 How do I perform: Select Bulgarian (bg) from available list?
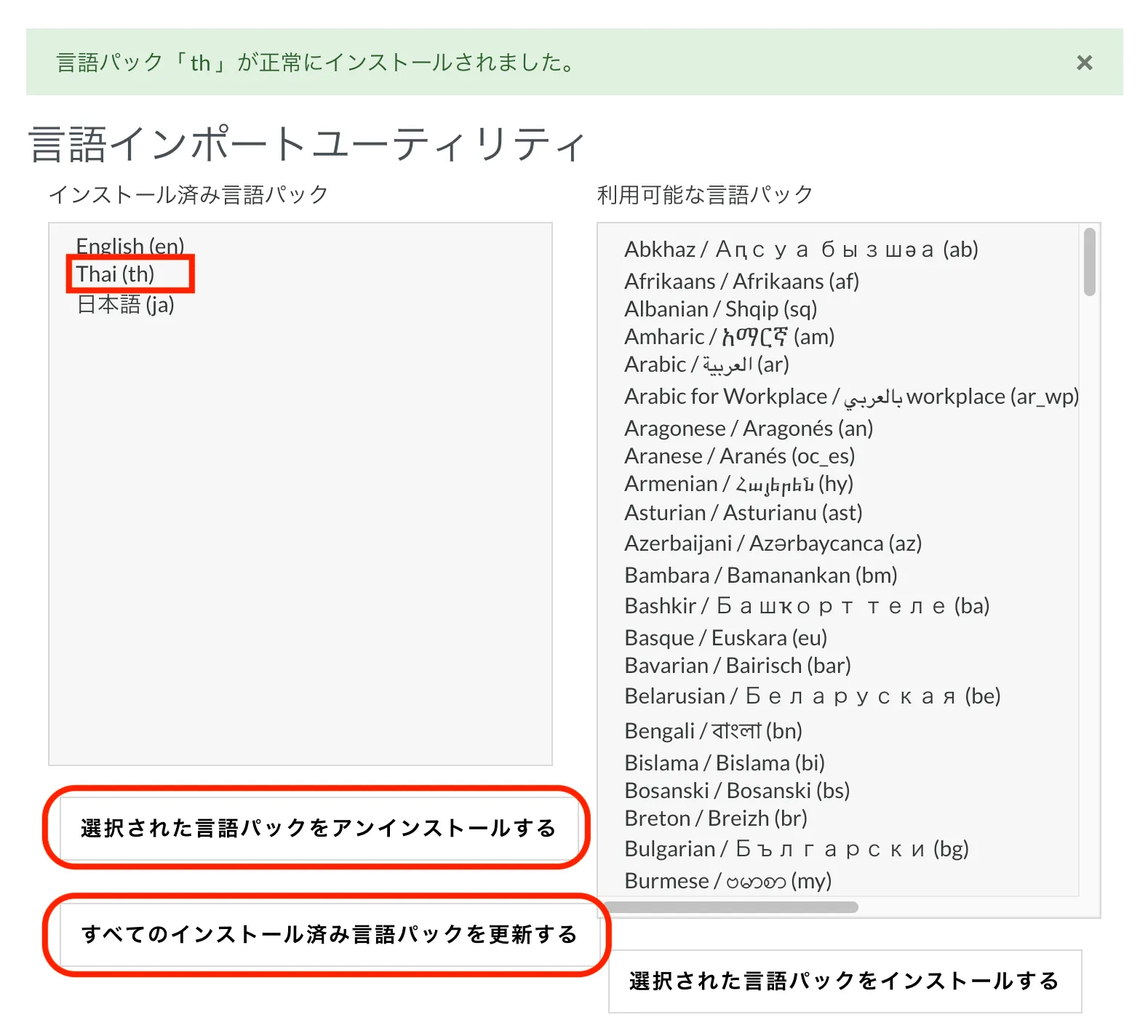(796, 849)
